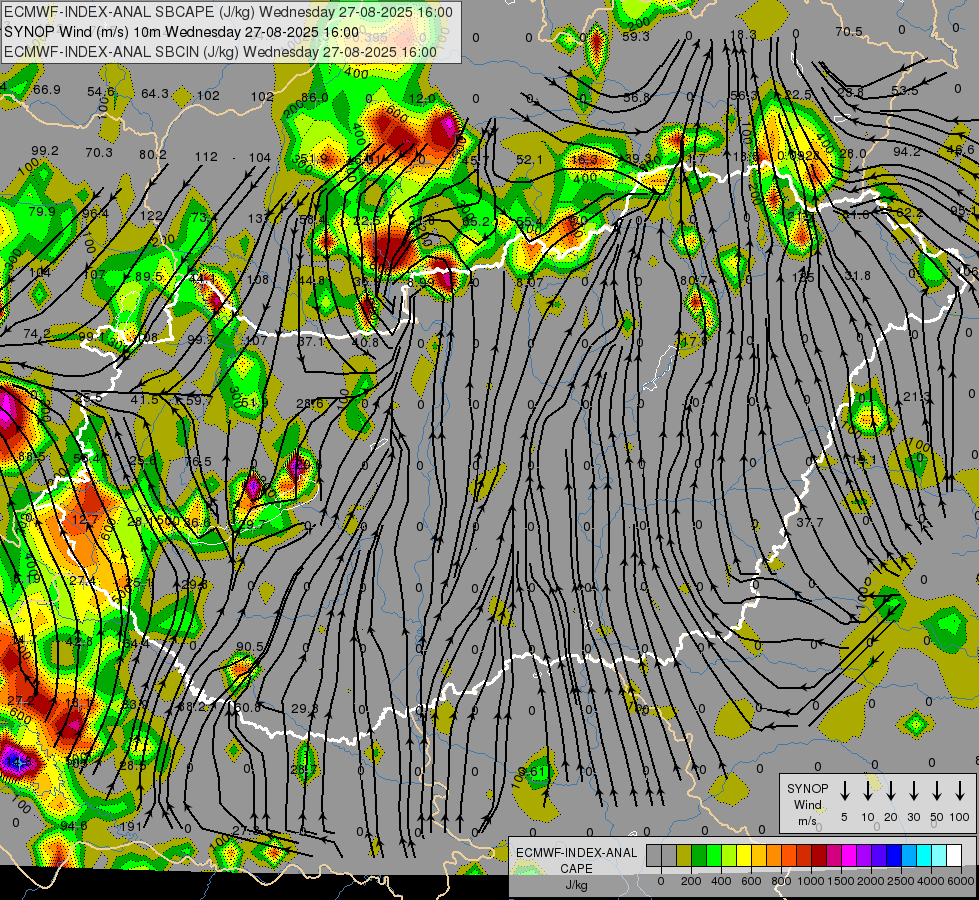Click the map value 191
979x900 pixels.
click(x=131, y=826)
